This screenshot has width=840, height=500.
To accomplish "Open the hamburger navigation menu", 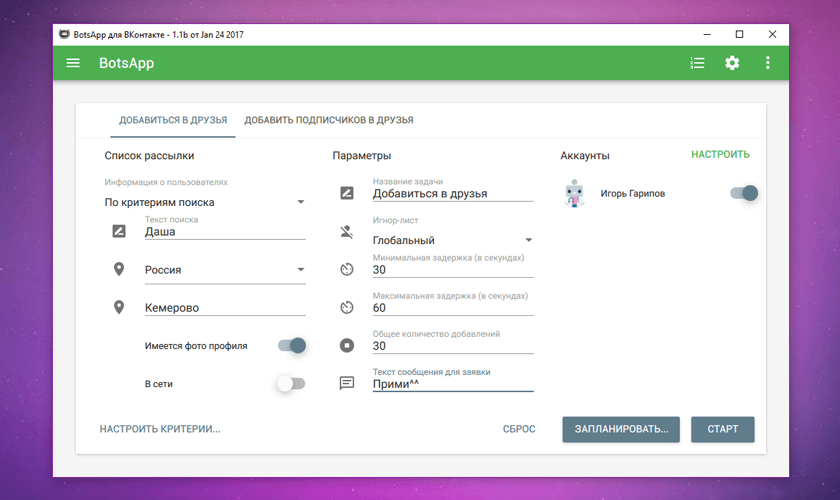I will click(x=73, y=63).
